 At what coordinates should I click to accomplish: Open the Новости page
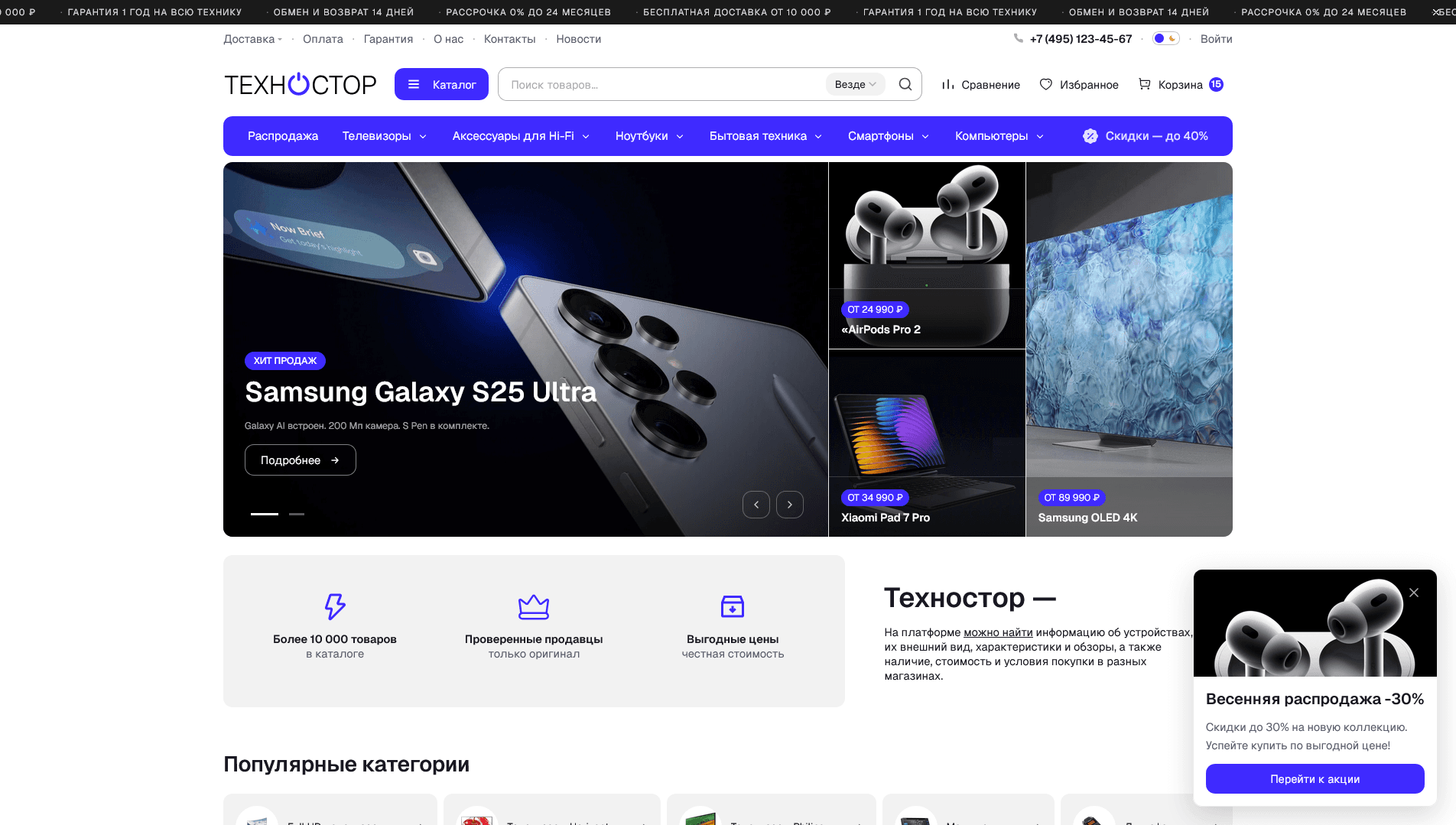pyautogui.click(x=579, y=39)
